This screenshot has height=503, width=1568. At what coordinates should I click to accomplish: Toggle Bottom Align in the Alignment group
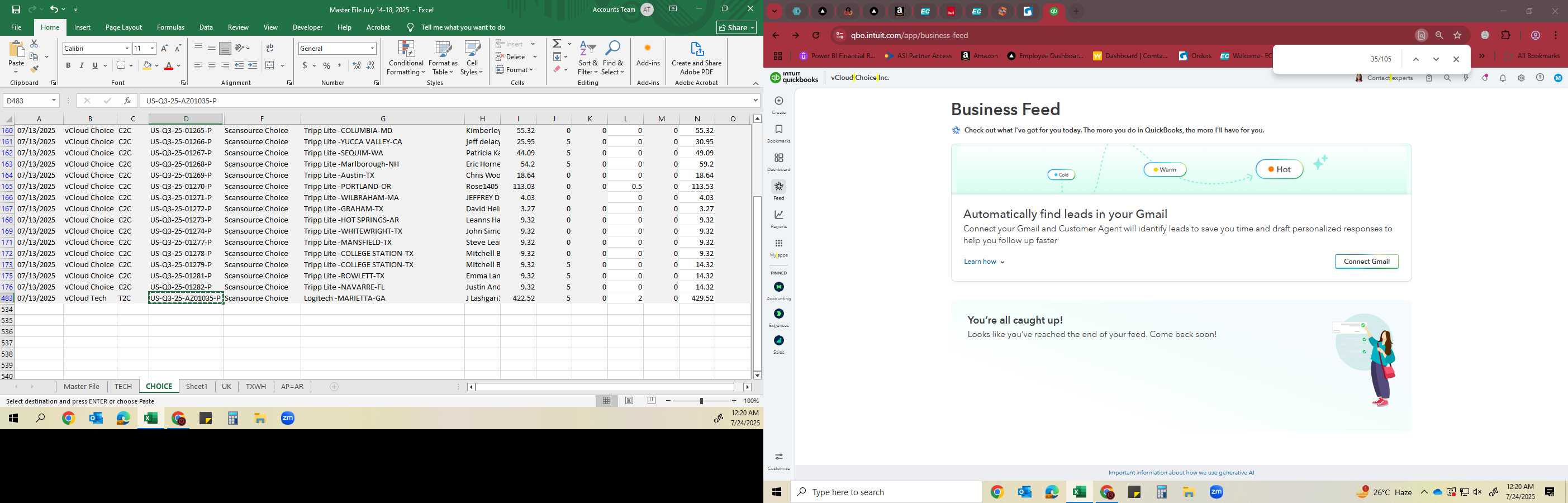click(225, 48)
